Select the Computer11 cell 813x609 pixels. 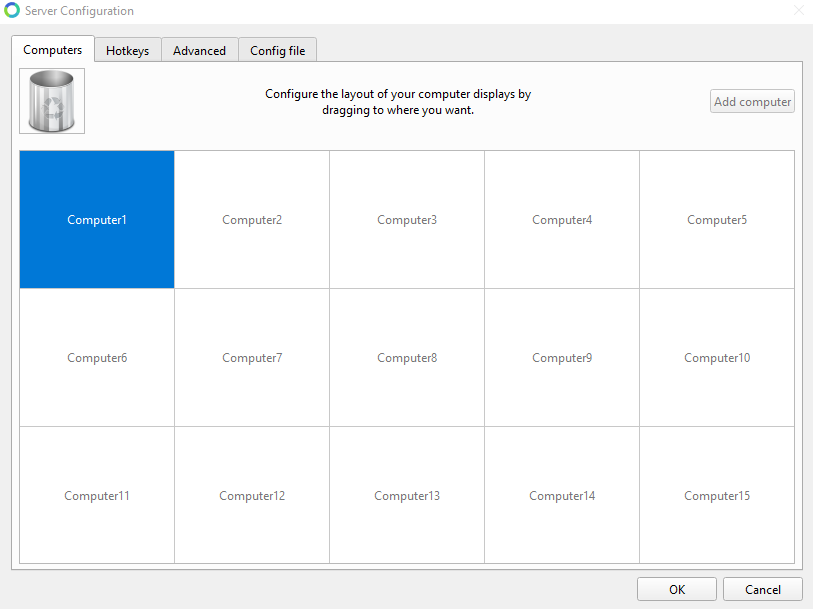[97, 495]
